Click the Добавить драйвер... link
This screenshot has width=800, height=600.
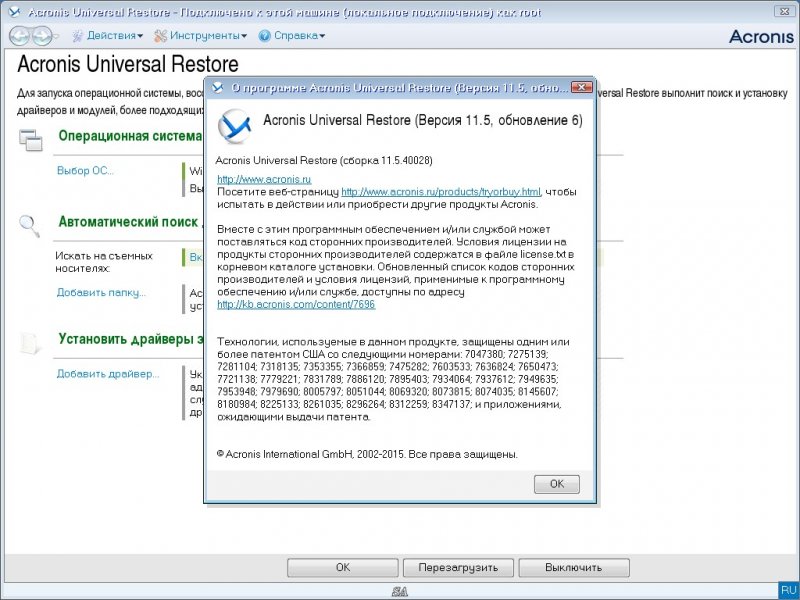pyautogui.click(x=108, y=374)
